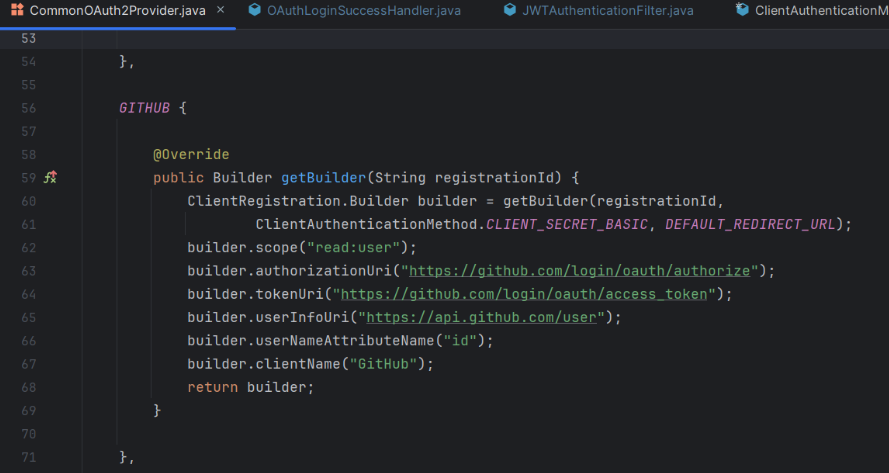Viewport: 889px width, 473px height.
Task: Open the github.com/login/oauth/authorize link
Action: click(x=579, y=271)
